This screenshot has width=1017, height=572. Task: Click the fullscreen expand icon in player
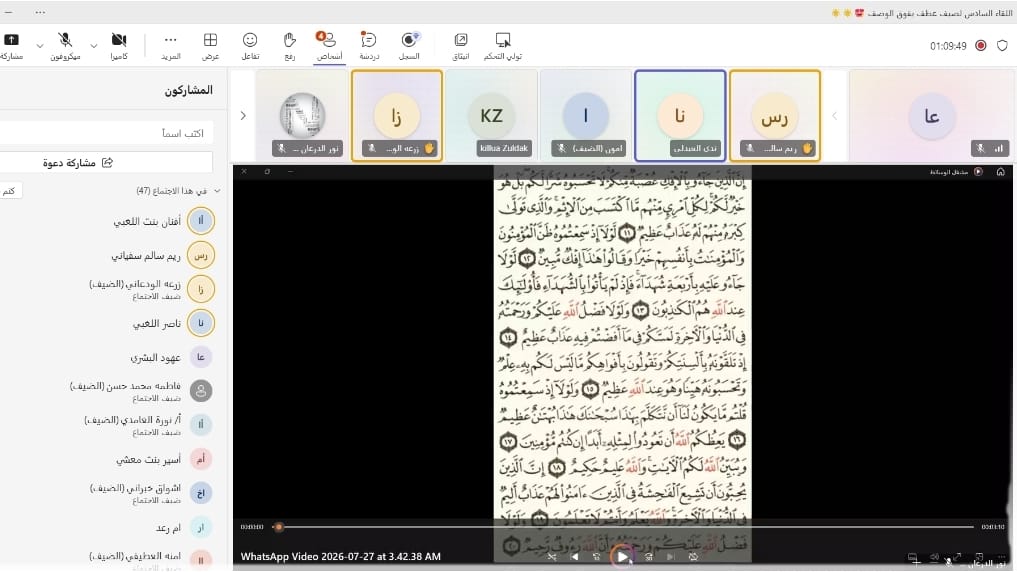[957, 558]
